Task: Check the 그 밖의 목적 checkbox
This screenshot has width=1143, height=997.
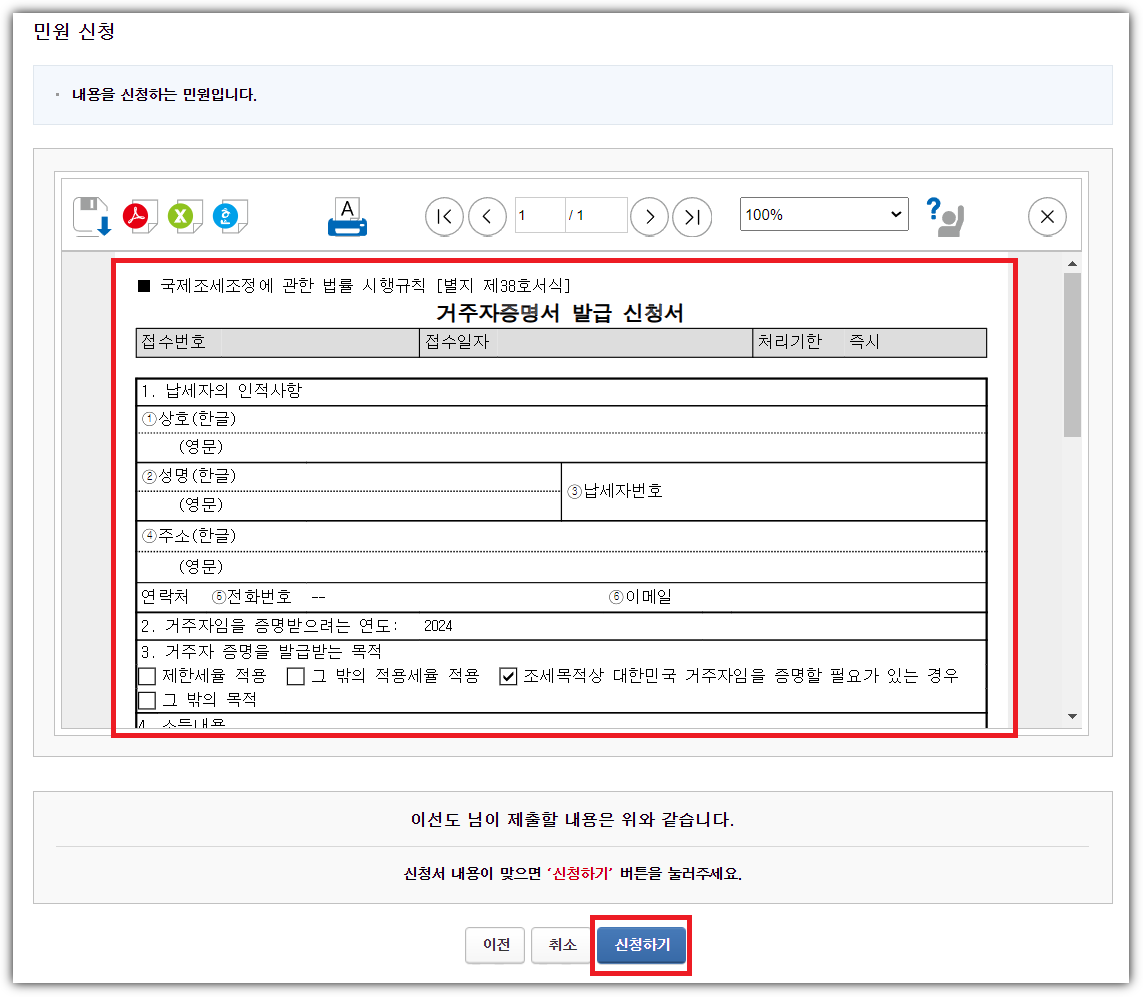Action: 146,699
